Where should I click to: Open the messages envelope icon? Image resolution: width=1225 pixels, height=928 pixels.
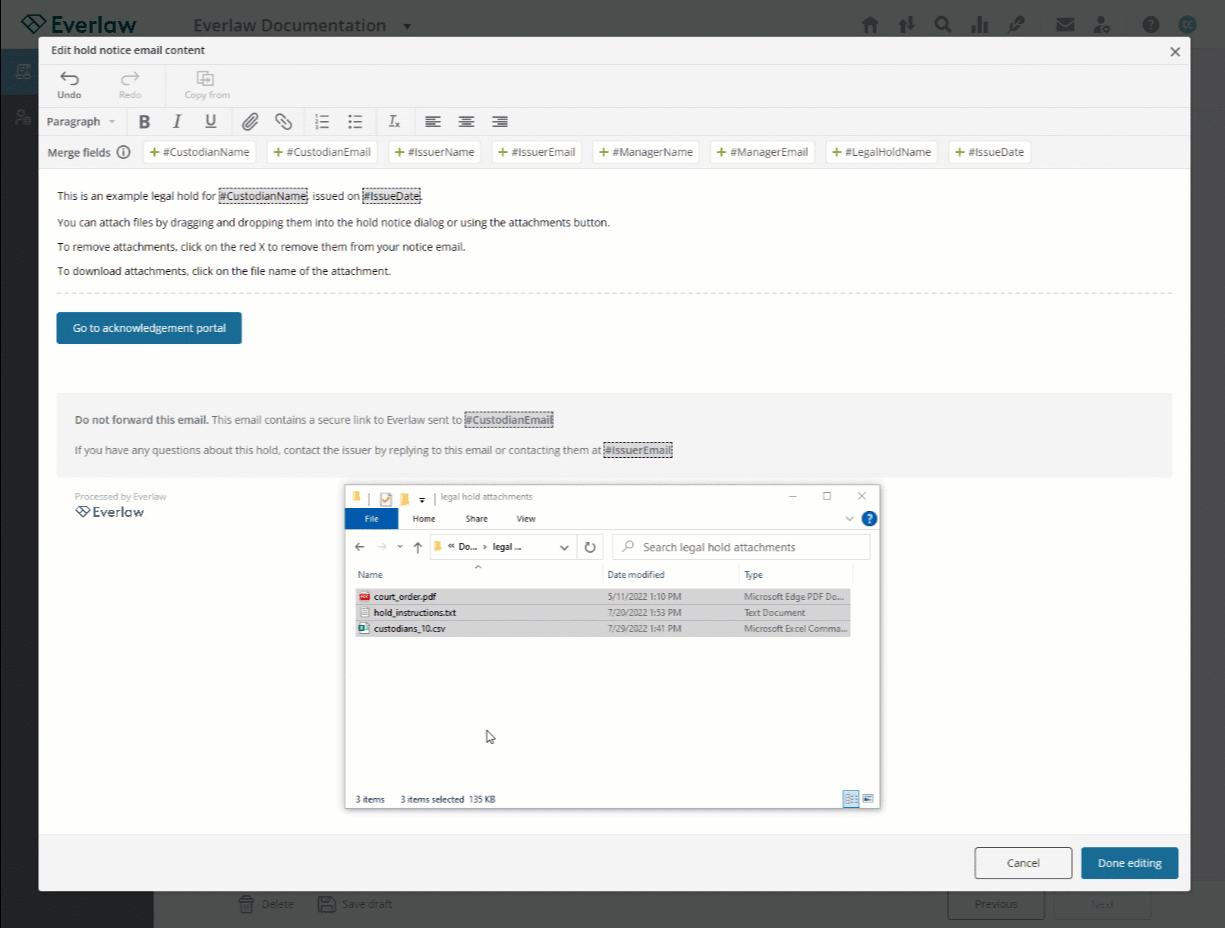tap(1065, 24)
